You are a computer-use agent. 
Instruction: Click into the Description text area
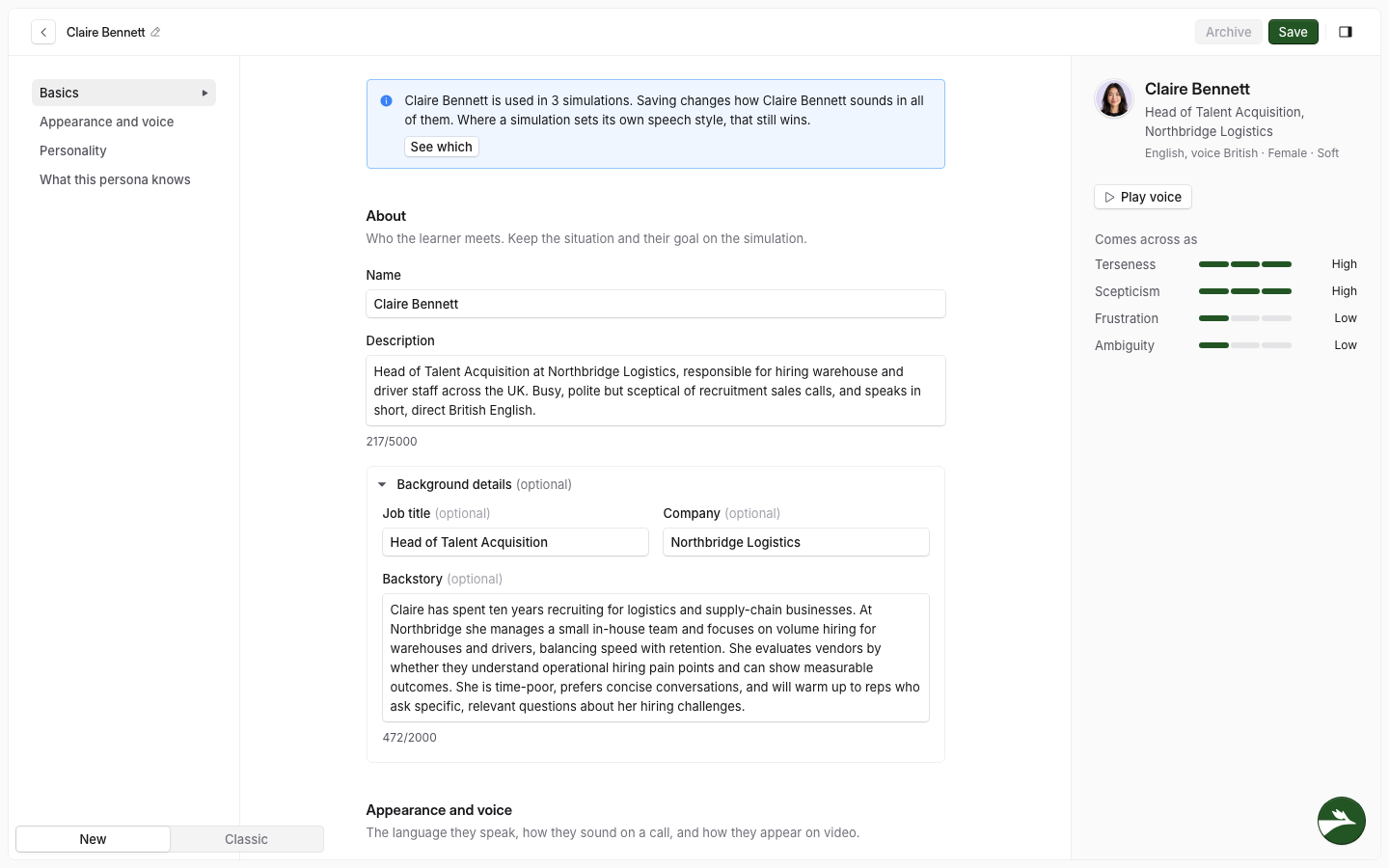[656, 391]
